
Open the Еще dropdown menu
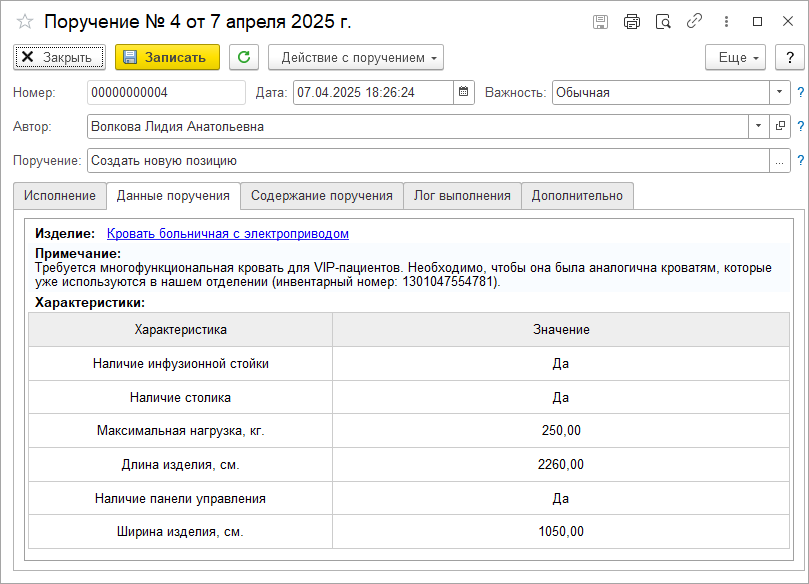[735, 57]
